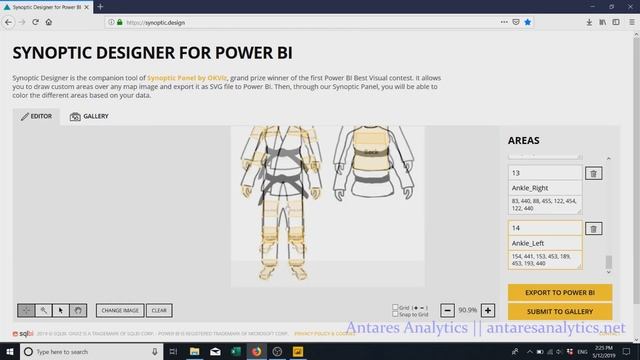Select the Synoptic Designer browser tab
Viewport: 640px width, 360px height.
(46, 7)
